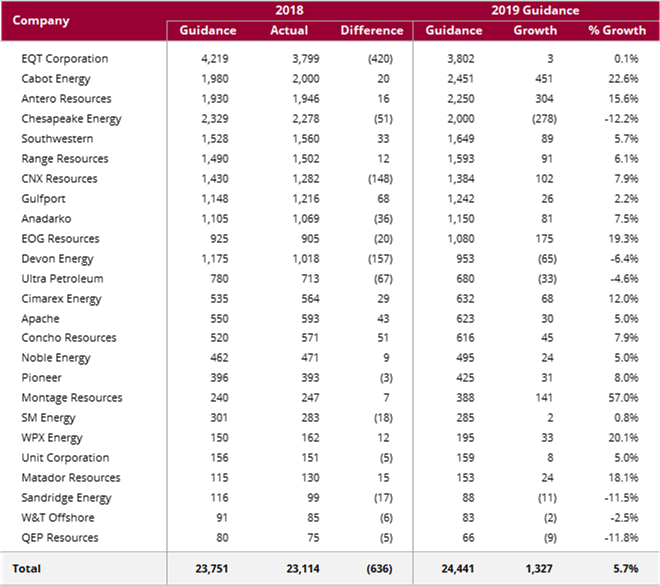Viewport: 660px width, 586px height.
Task: Select total 2018 actual 23,114
Action: point(303,569)
